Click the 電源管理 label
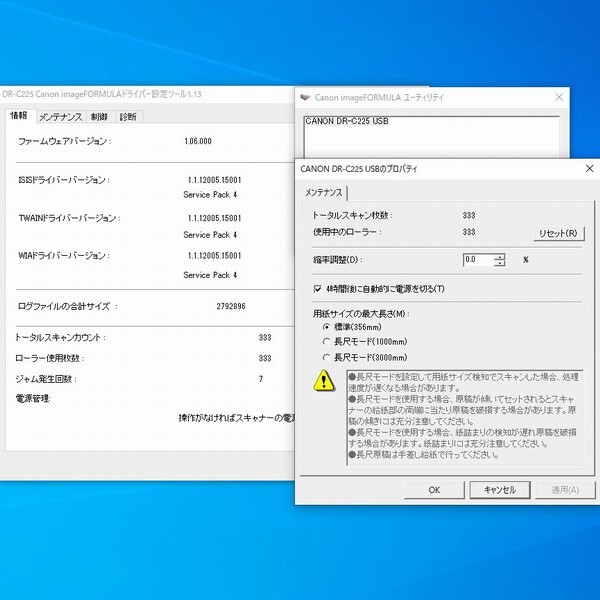This screenshot has height=600, width=600. tap(33, 399)
